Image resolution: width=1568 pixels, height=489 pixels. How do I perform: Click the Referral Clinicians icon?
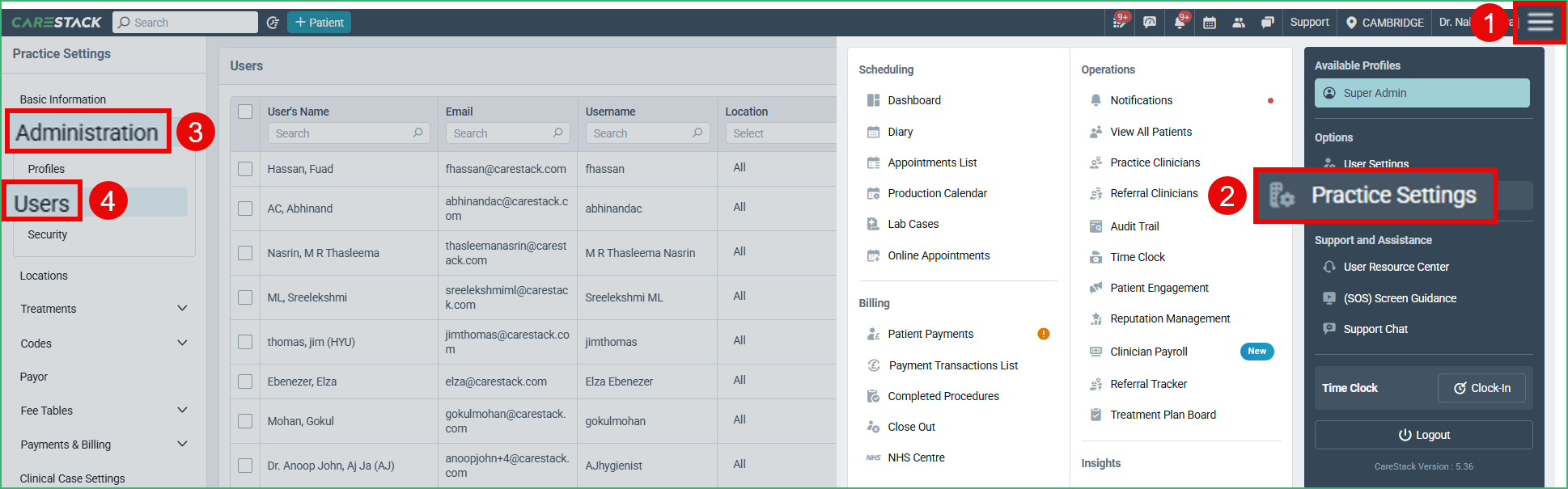click(1095, 193)
